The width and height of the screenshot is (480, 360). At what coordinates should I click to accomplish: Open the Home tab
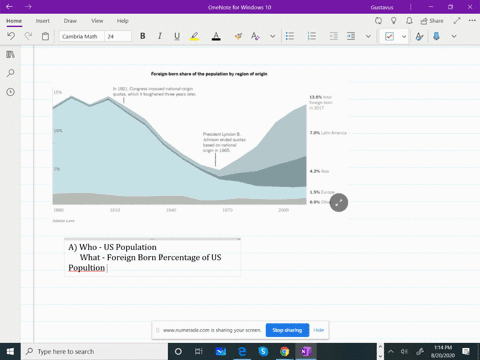tap(14, 21)
